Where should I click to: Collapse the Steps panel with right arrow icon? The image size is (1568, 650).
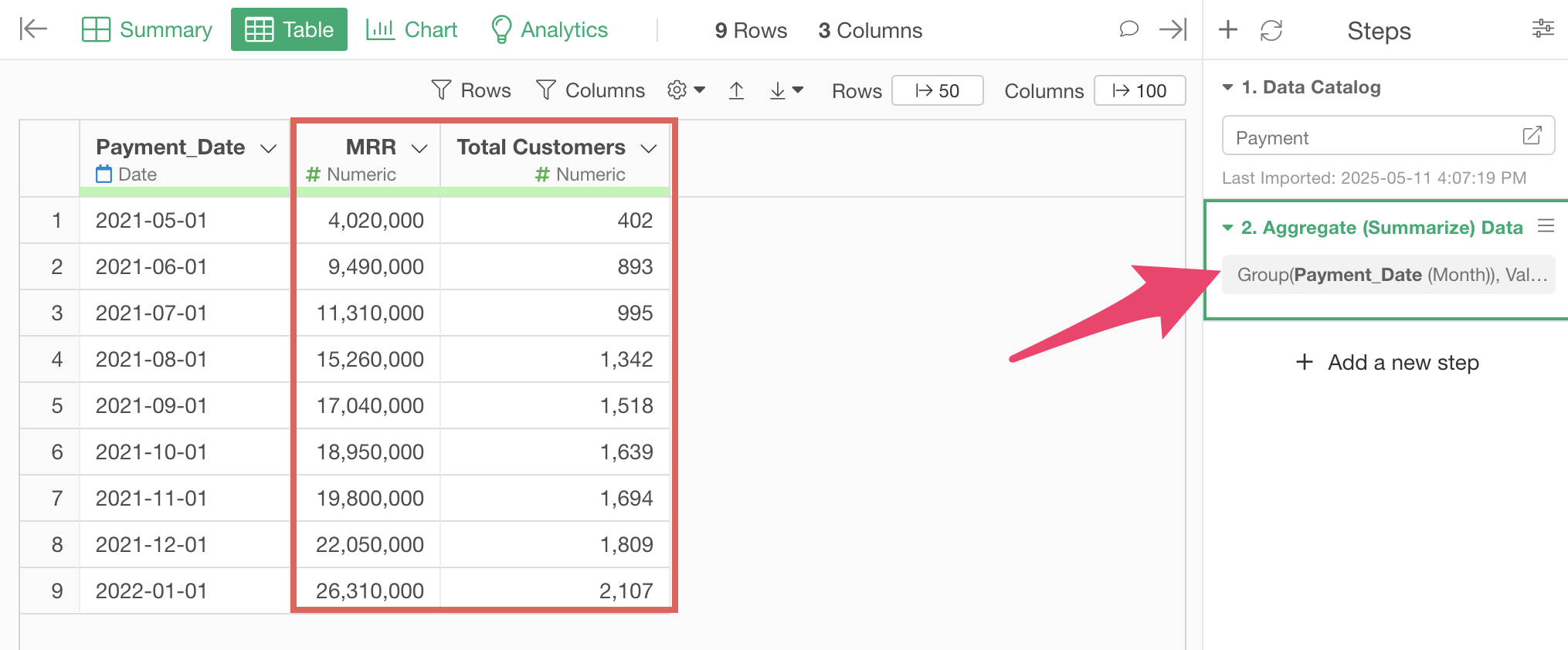point(1173,29)
